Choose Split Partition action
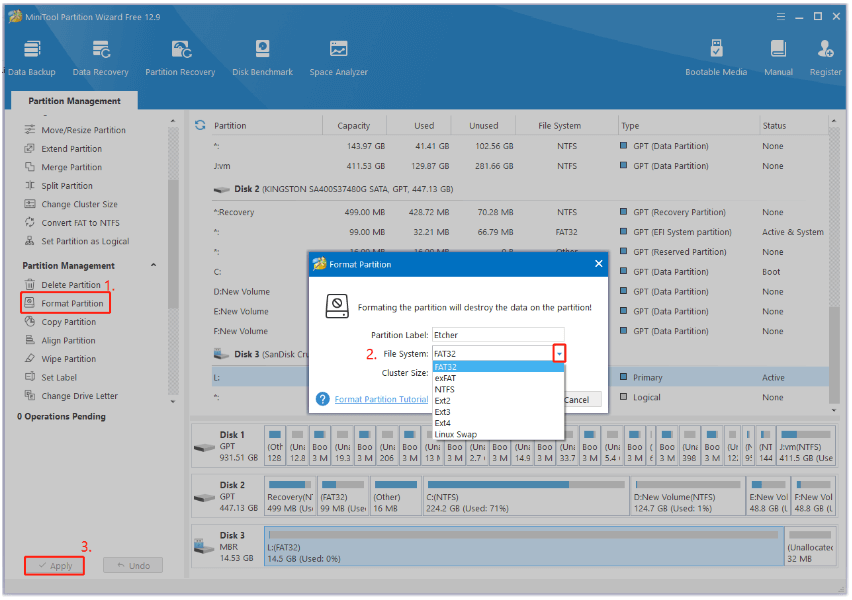The width and height of the screenshot is (852, 600). pos(59,185)
